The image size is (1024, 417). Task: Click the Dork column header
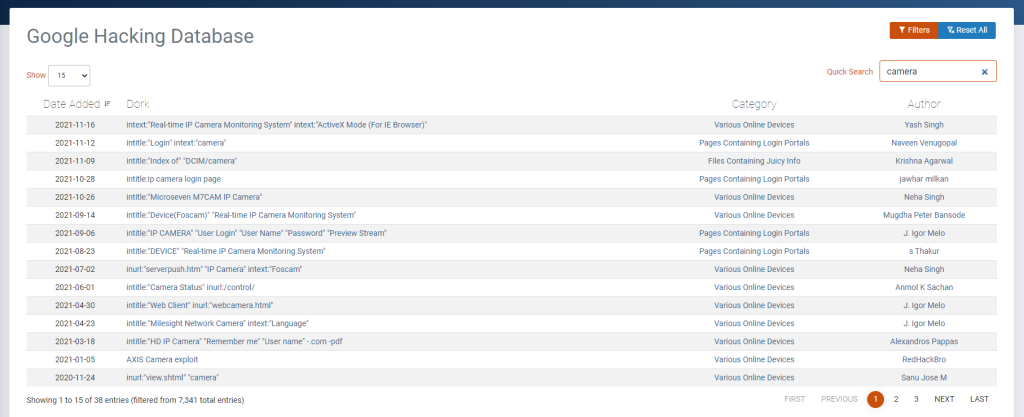coord(138,104)
